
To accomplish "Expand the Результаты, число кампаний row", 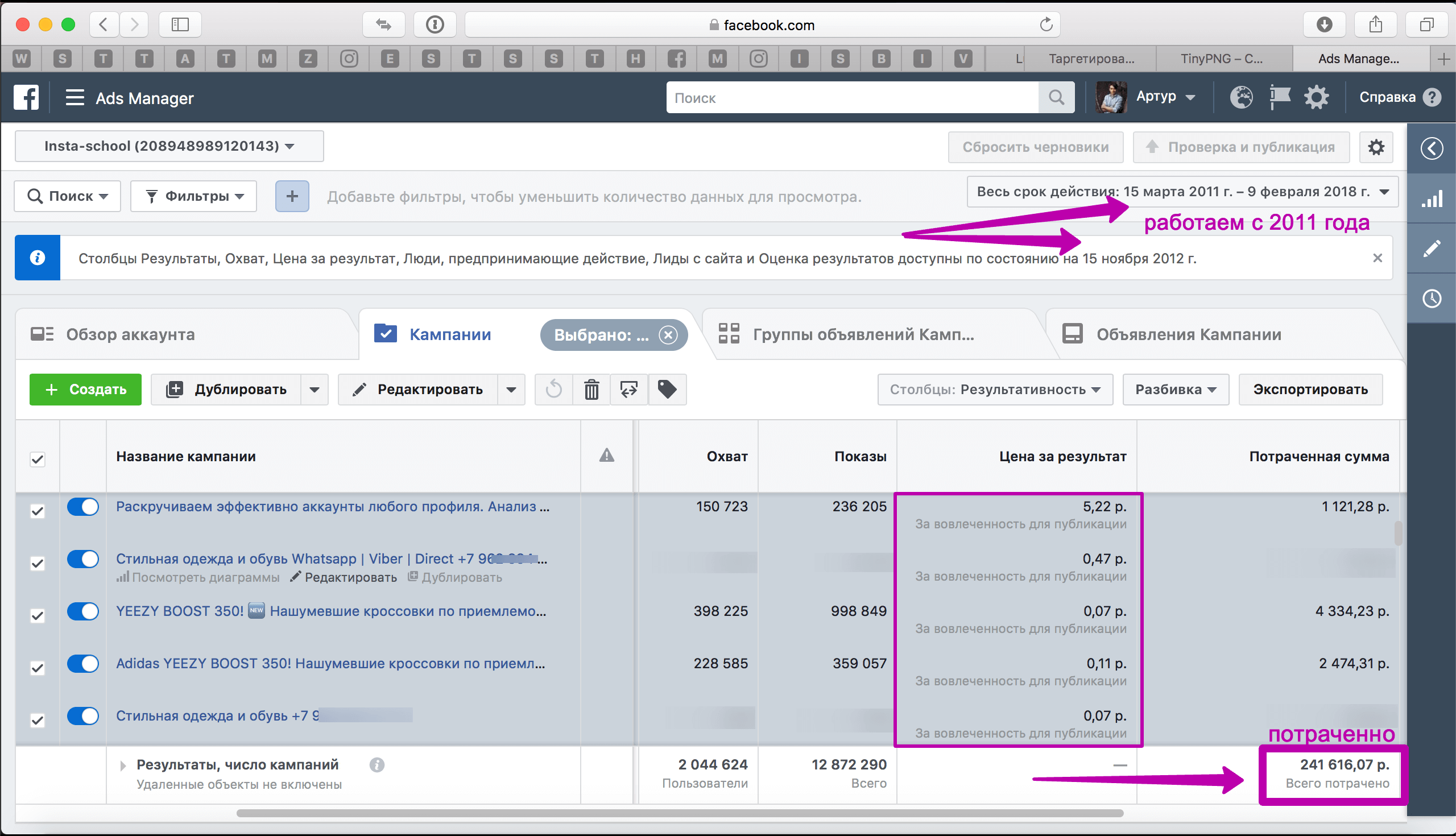I will (x=122, y=765).
